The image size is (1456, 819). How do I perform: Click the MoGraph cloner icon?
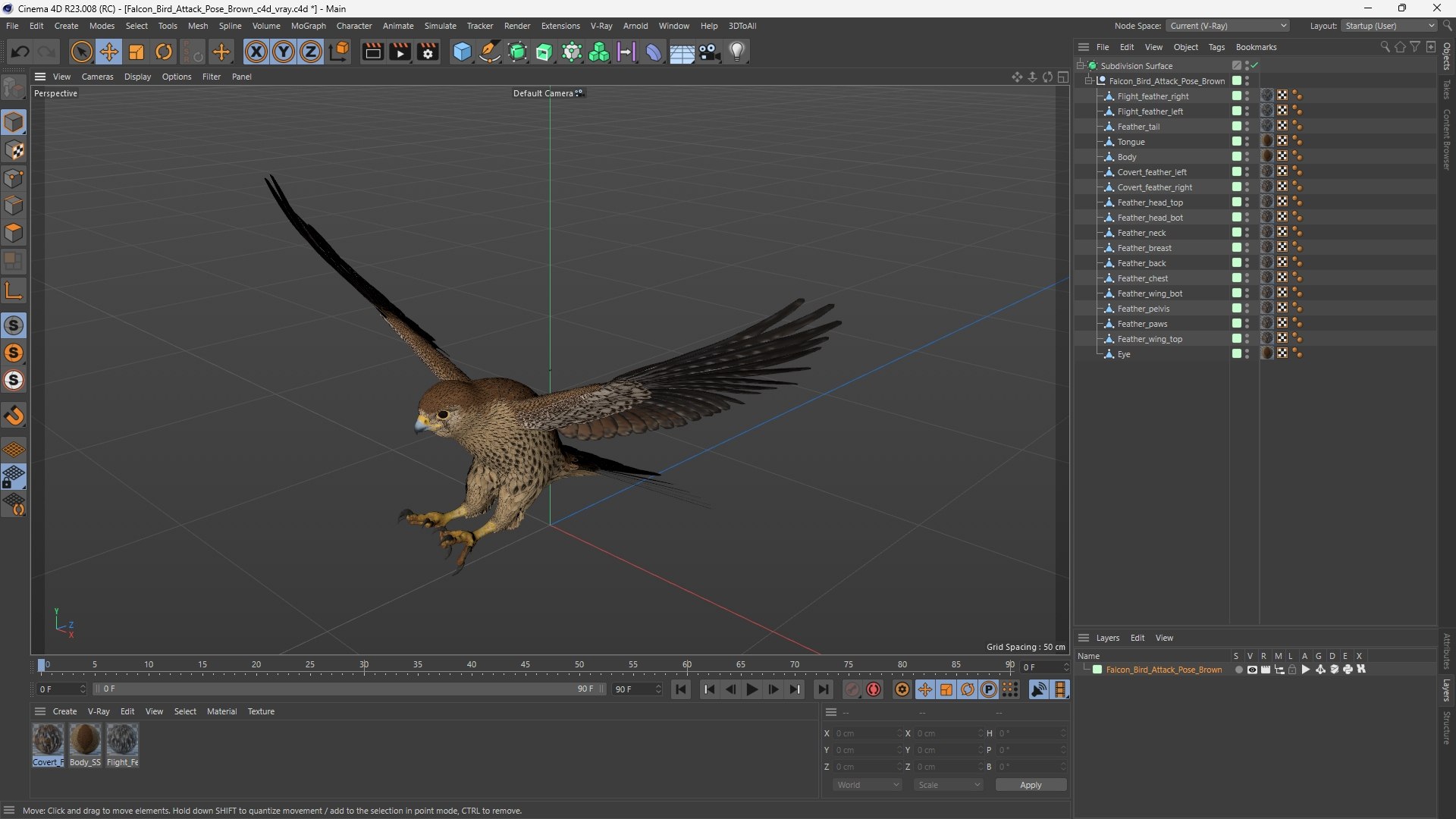coord(599,52)
